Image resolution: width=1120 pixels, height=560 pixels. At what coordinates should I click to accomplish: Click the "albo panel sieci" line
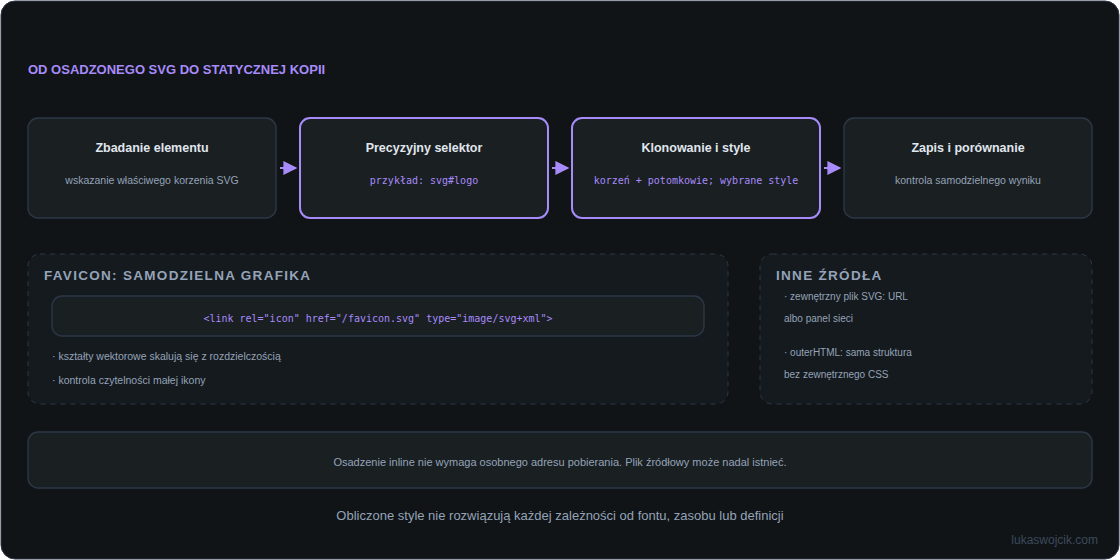click(819, 319)
